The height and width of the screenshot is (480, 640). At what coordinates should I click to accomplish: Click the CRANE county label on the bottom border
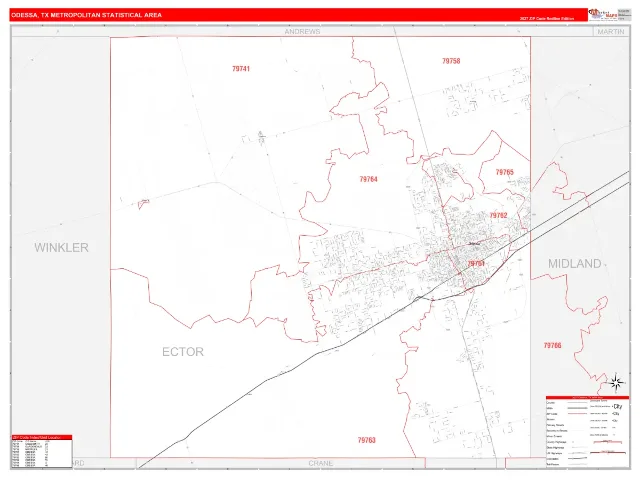pos(321,463)
